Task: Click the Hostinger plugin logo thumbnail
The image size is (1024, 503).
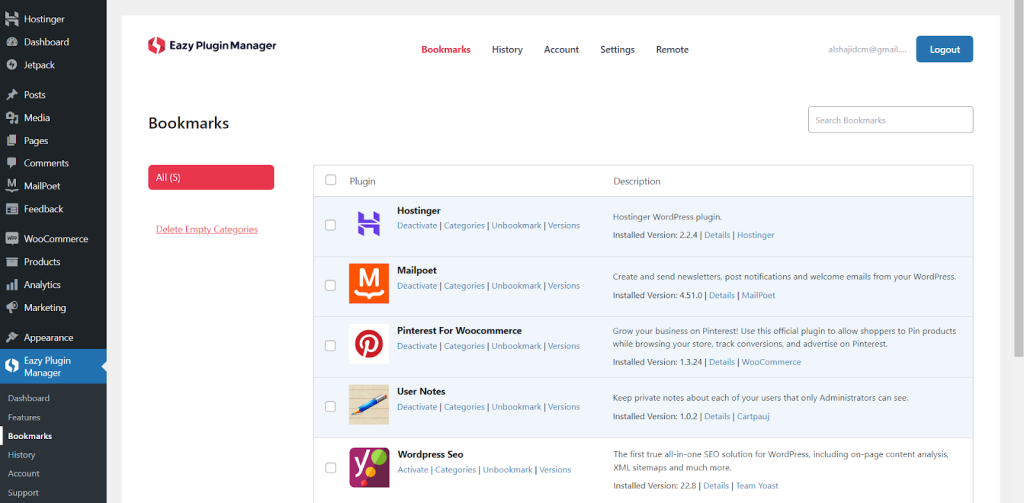Action: coord(369,223)
